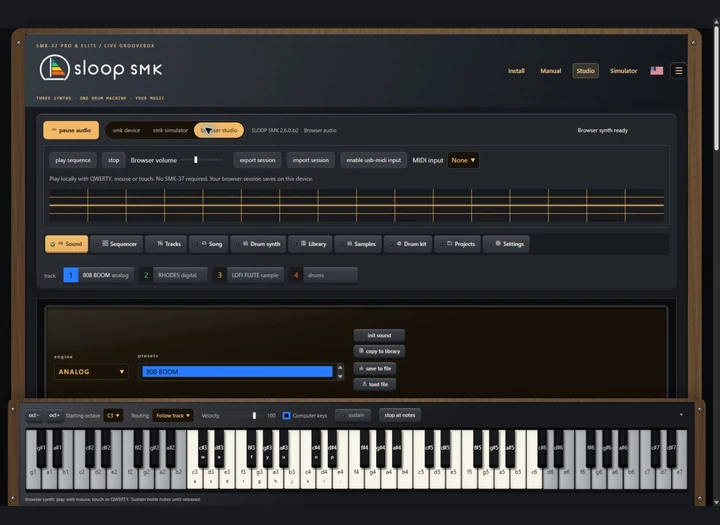720x525 pixels.
Task: Click the save to file button
Action: coord(375,368)
